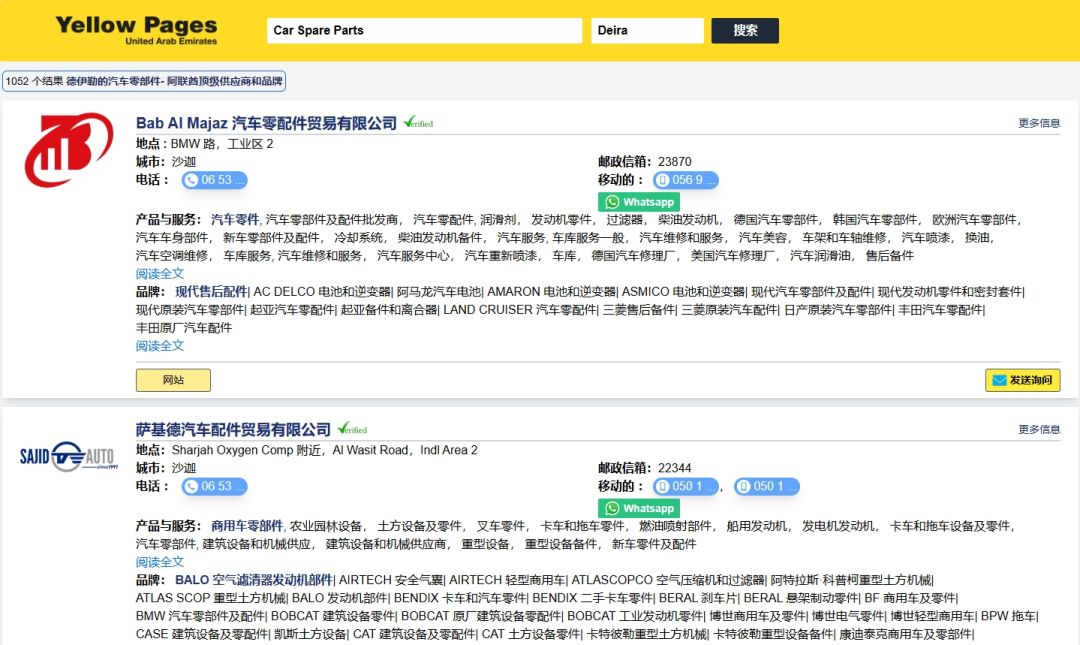1080x645 pixels.
Task: Open the 萨基德汽车配件贸易有限公司 listing
Action: 233,429
